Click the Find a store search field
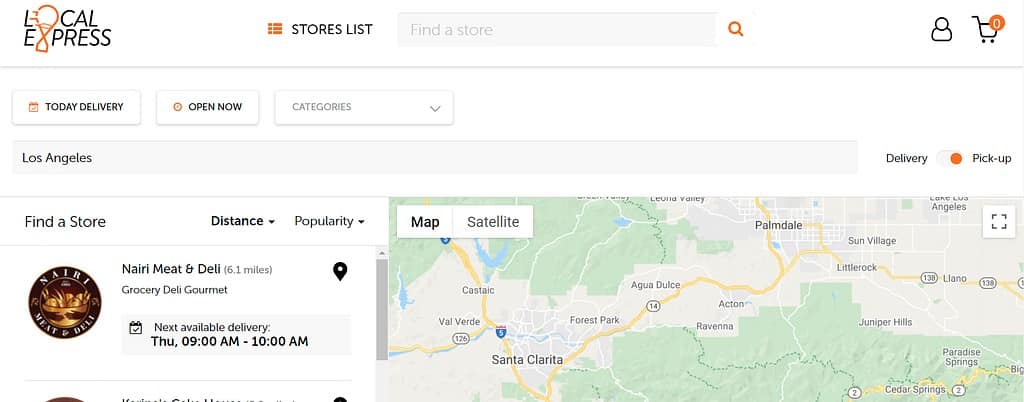The width and height of the screenshot is (1024, 402). (x=557, y=29)
